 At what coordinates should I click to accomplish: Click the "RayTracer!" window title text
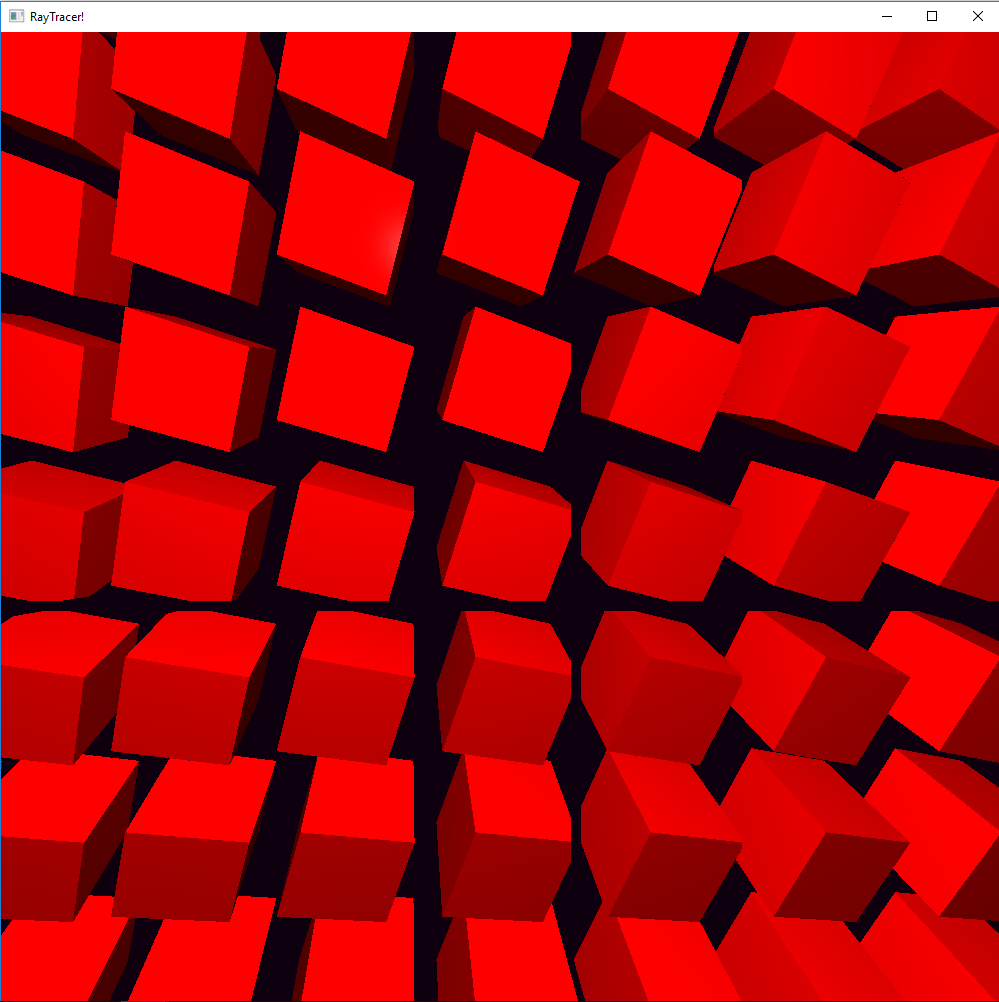[57, 16]
